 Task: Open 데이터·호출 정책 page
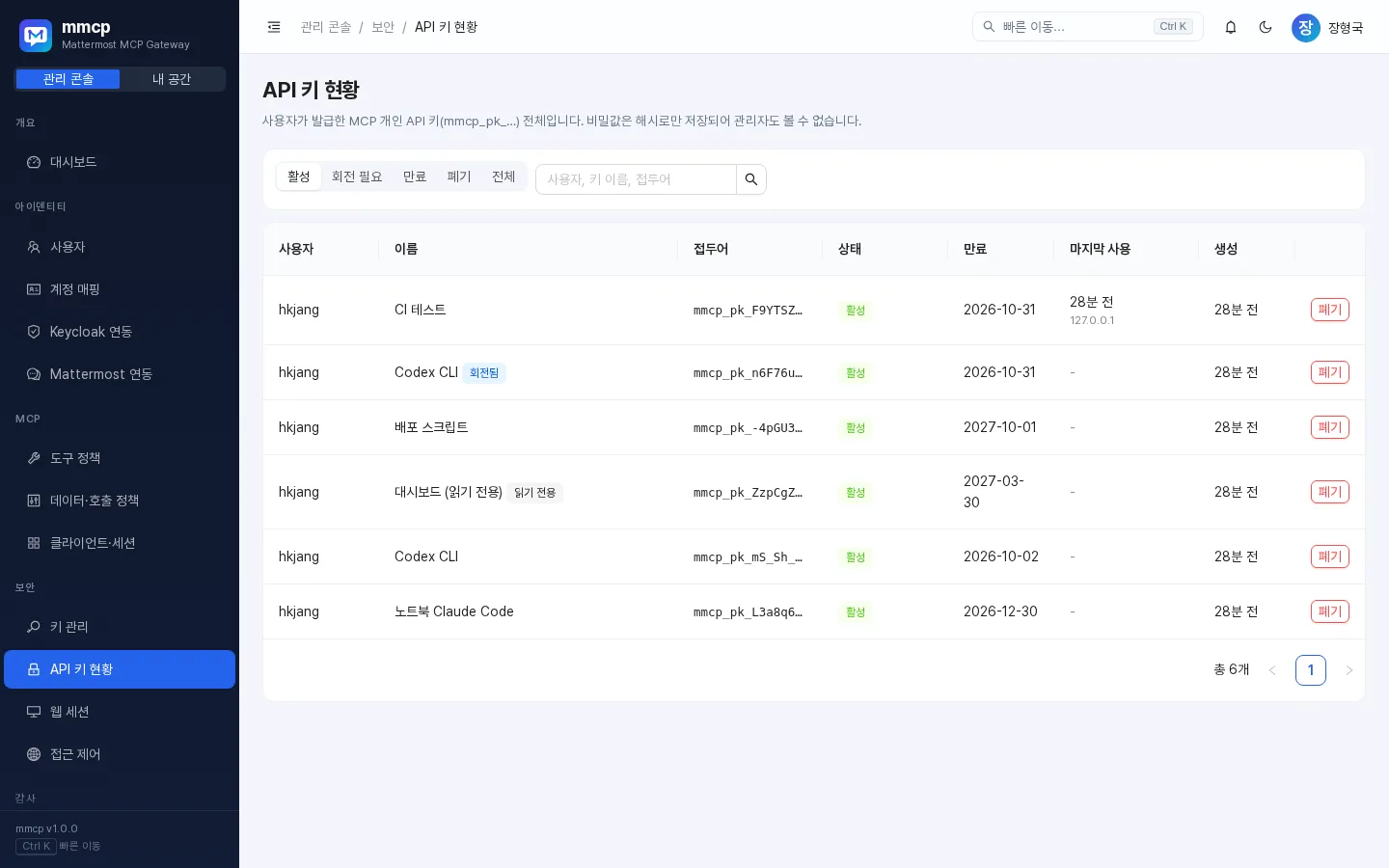click(120, 501)
